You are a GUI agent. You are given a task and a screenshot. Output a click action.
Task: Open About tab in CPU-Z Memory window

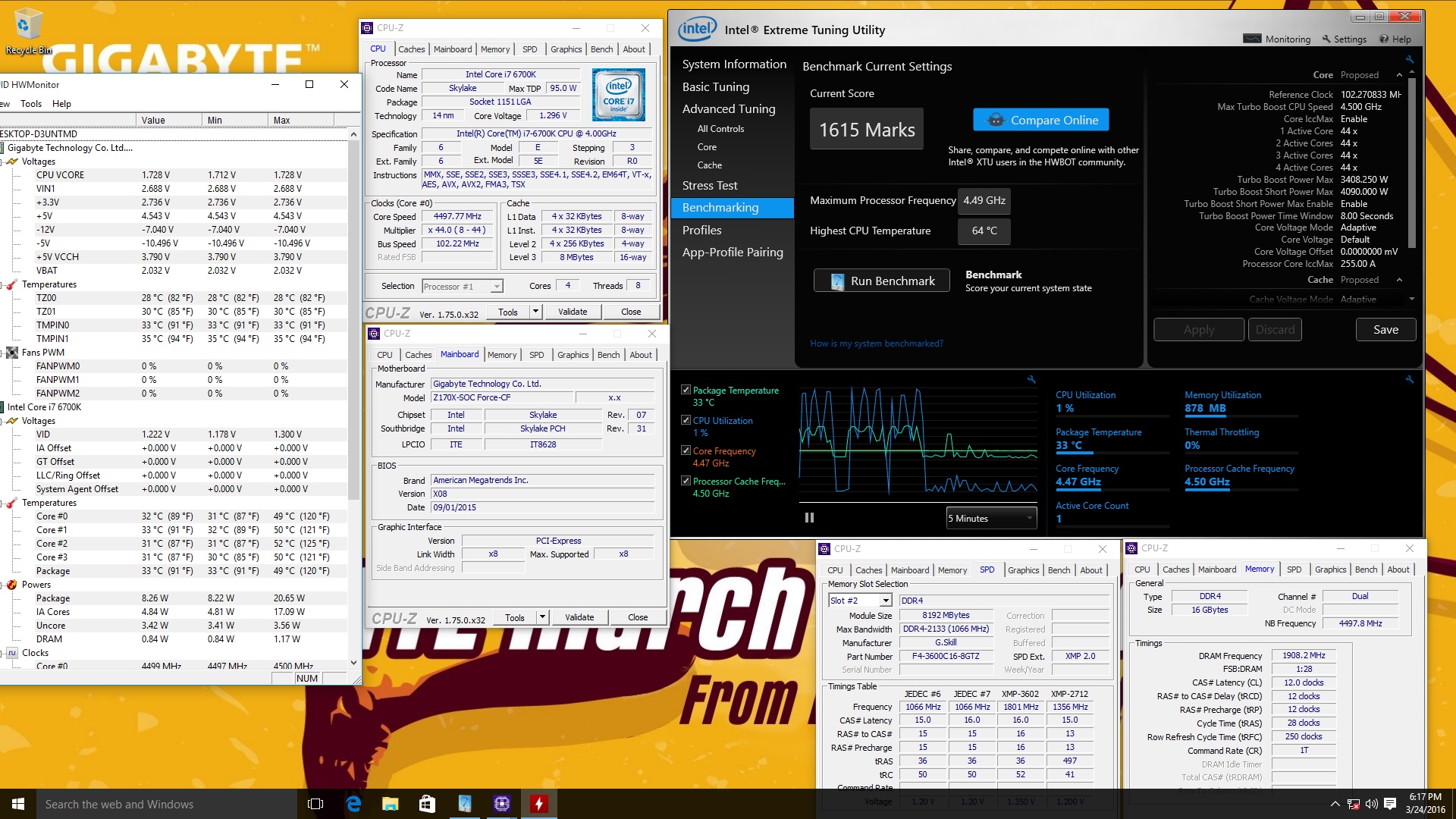pyautogui.click(x=1398, y=570)
